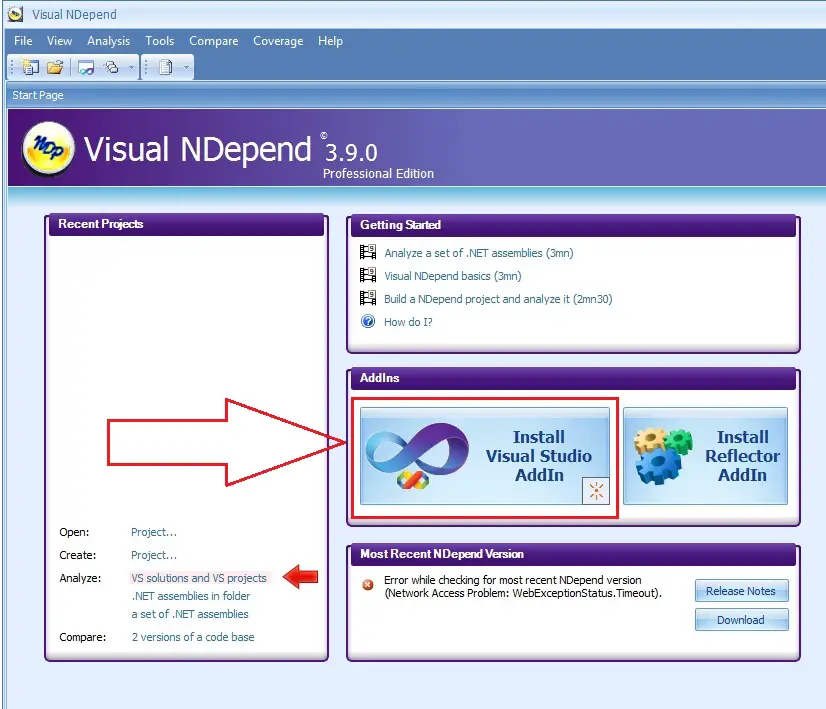Click the stacked assemblies toolbar icon

(x=111, y=67)
